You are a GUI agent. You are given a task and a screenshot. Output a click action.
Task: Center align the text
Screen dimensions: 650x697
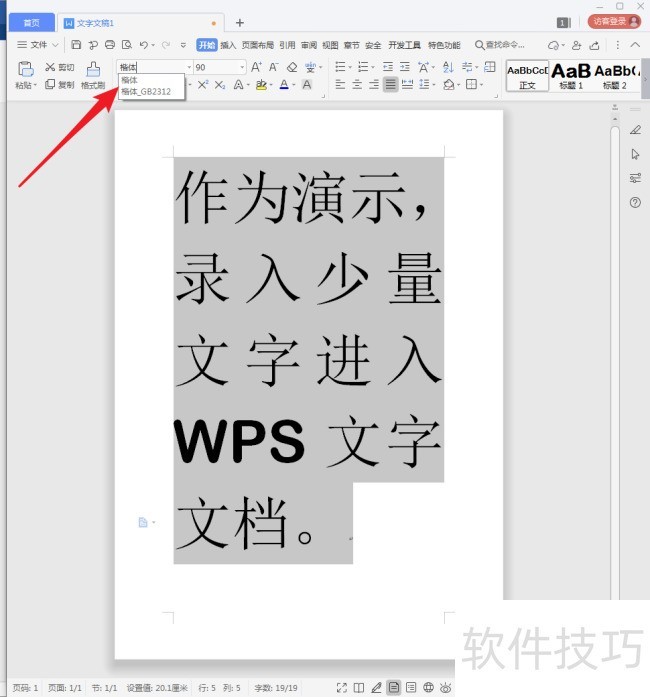[x=357, y=84]
